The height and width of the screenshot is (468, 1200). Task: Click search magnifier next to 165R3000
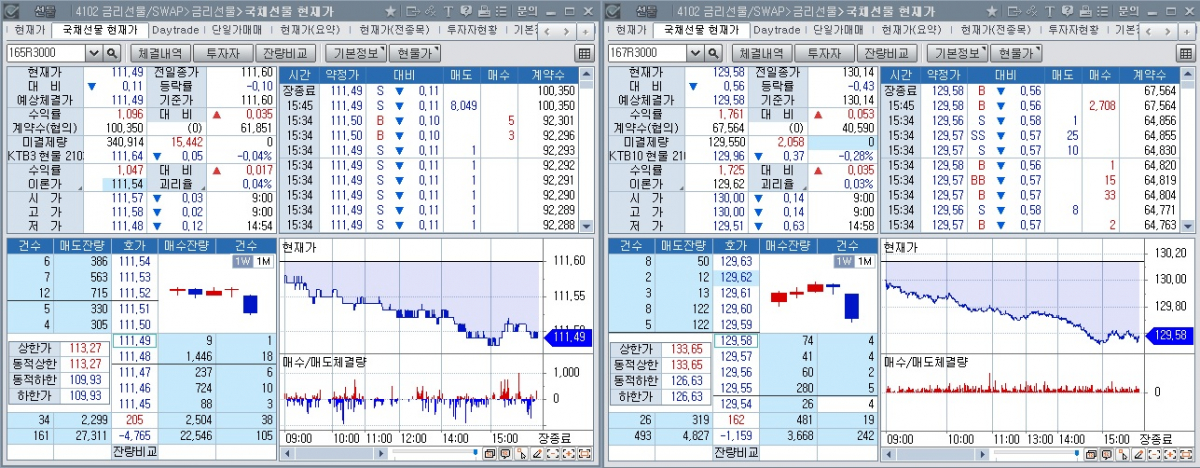111,52
